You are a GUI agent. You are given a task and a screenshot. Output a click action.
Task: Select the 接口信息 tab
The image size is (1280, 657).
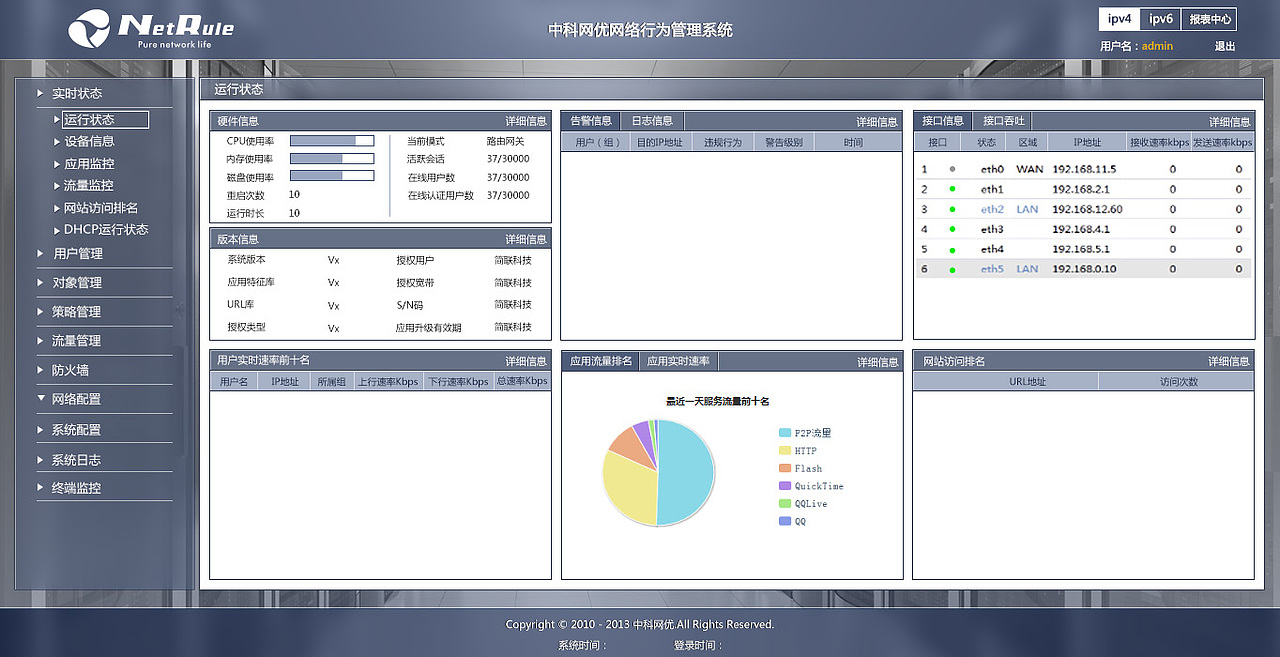pyautogui.click(x=943, y=121)
